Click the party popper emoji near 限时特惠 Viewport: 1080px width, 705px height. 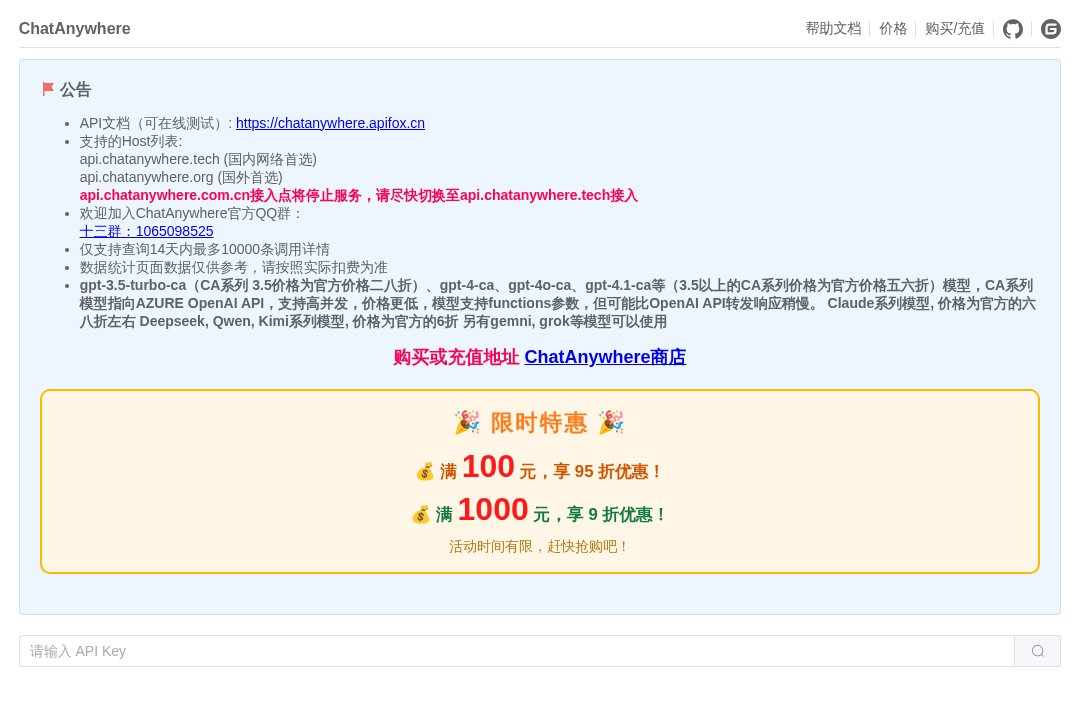[x=467, y=422]
